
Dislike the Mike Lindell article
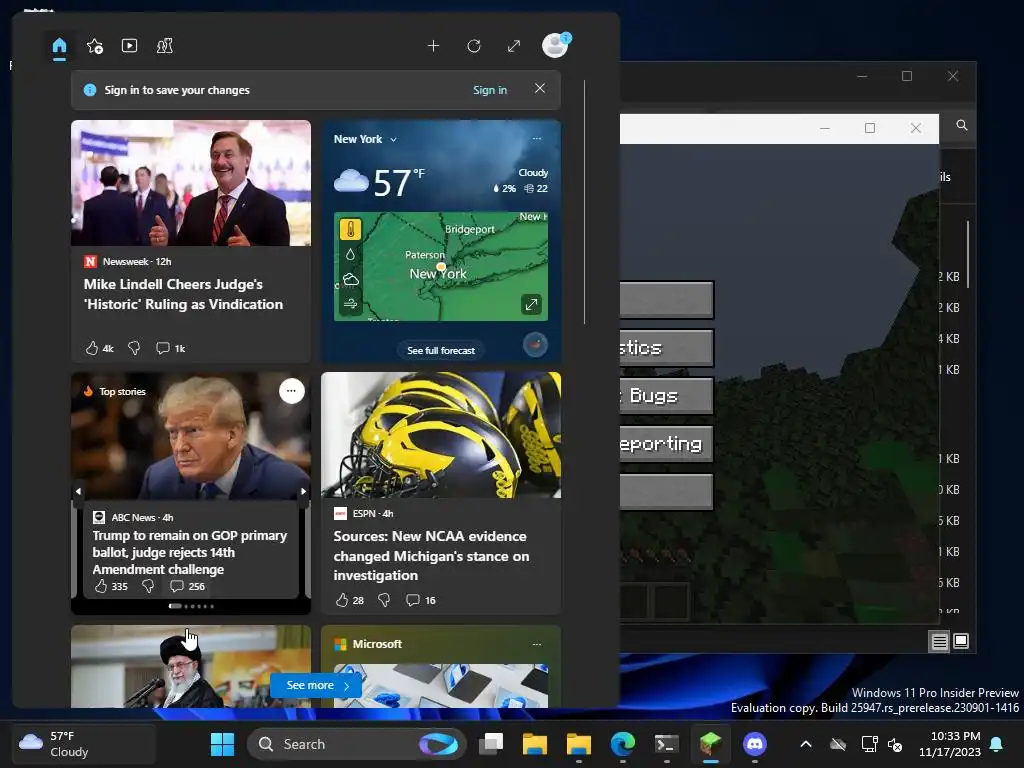pyautogui.click(x=134, y=348)
